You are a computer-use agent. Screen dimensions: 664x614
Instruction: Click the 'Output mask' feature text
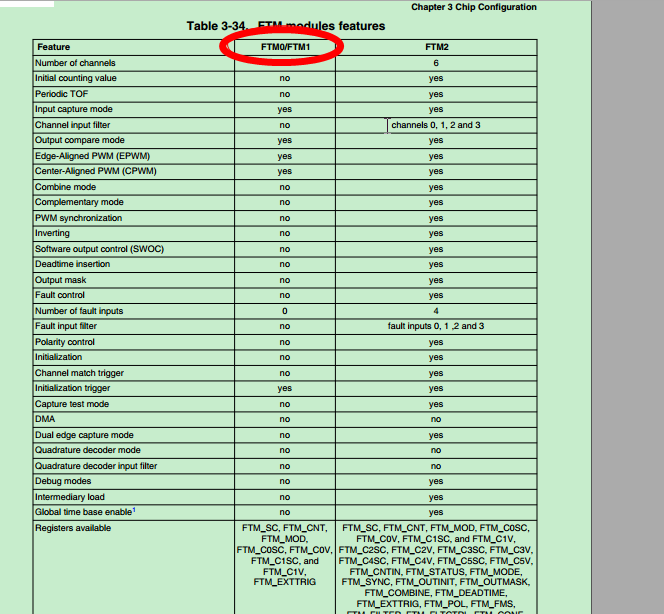click(61, 280)
